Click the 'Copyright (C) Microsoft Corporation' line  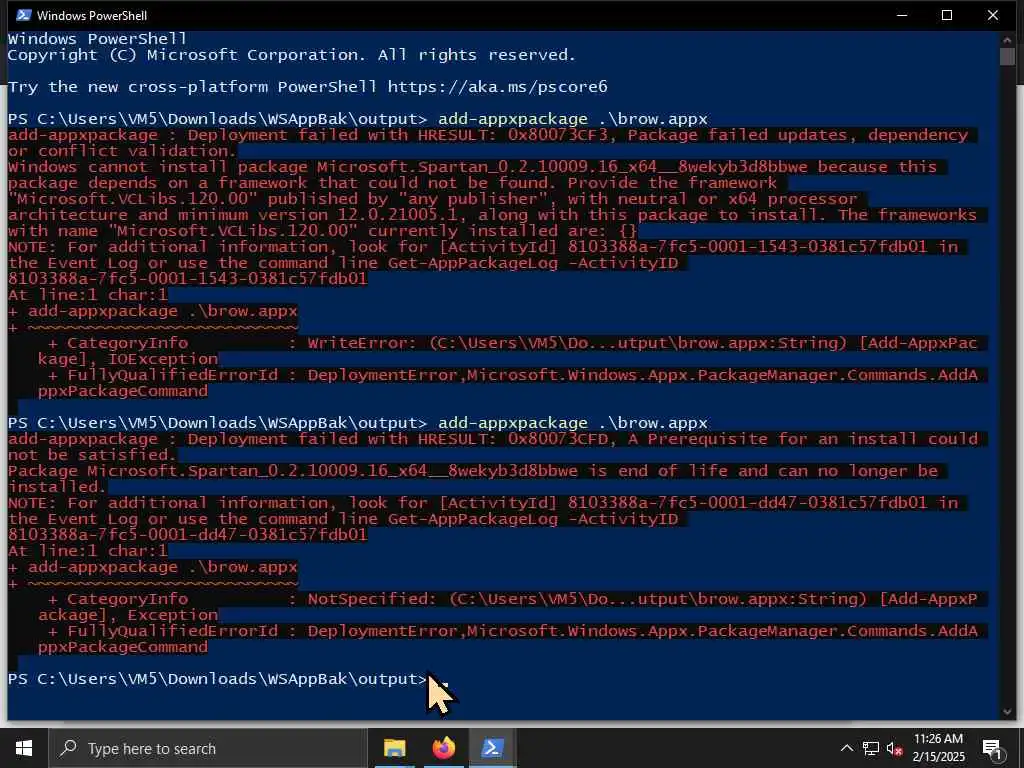[x=291, y=55]
